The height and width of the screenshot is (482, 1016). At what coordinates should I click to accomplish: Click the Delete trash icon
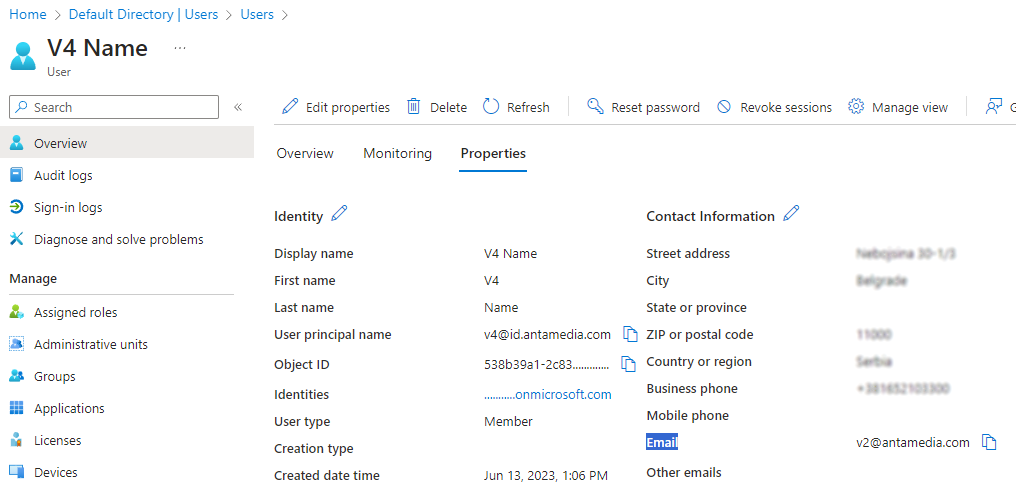(x=413, y=107)
